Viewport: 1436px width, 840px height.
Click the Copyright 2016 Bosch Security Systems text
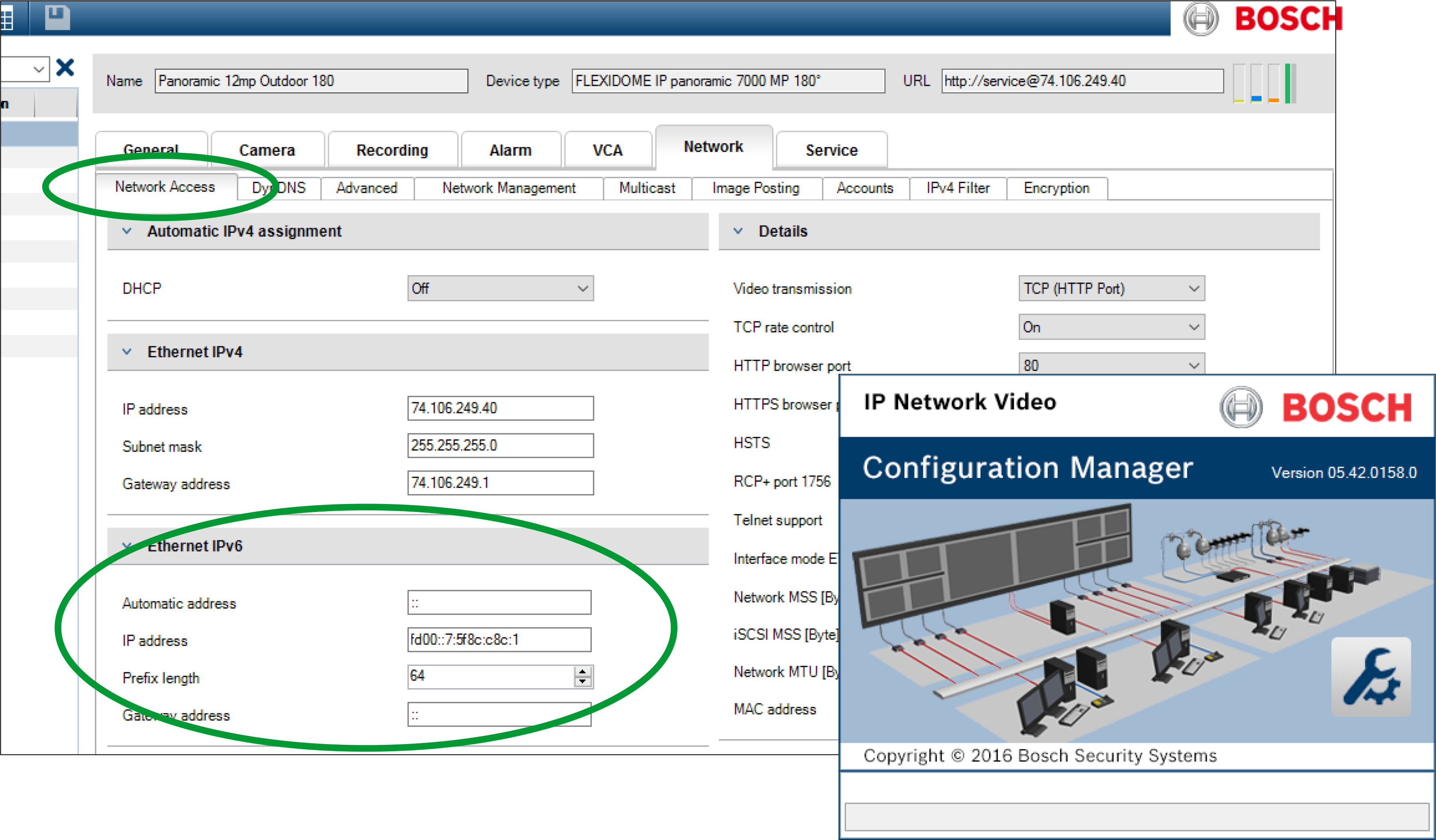[1040, 756]
